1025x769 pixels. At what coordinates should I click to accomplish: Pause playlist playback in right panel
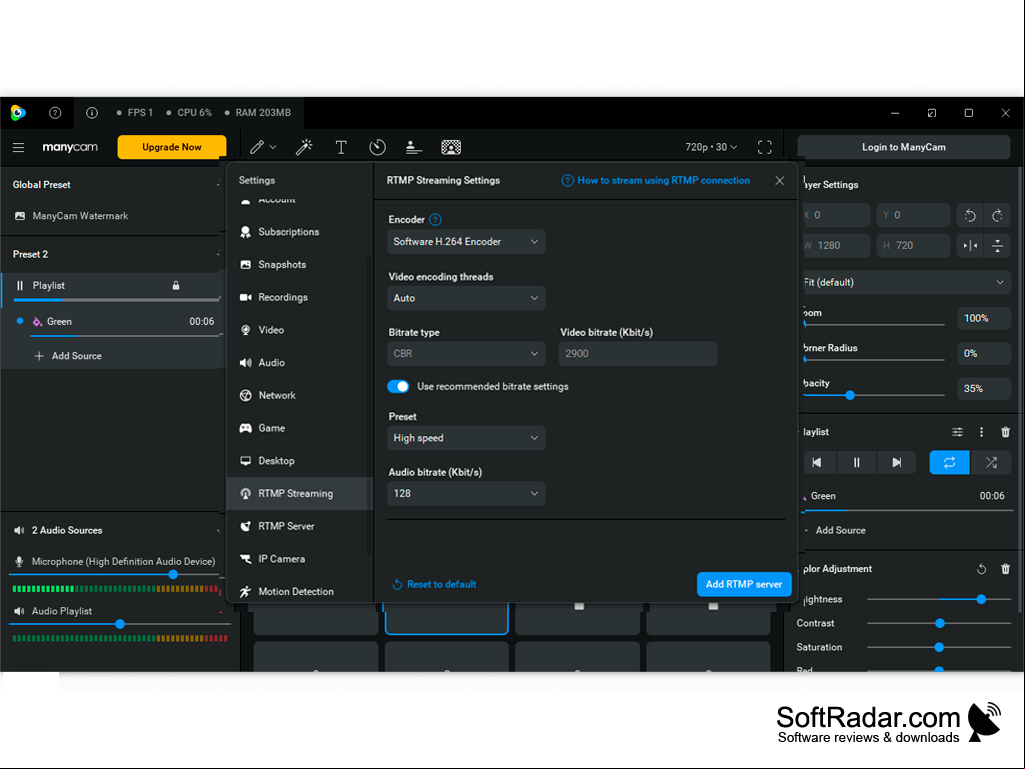pyautogui.click(x=856, y=462)
